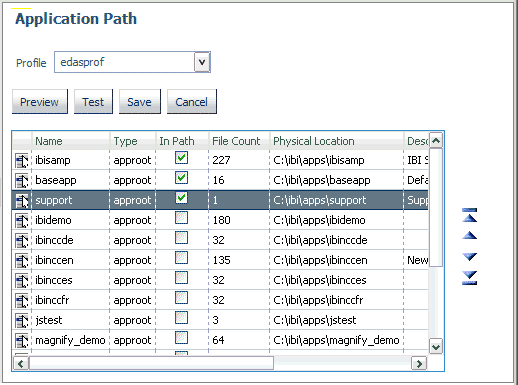This screenshot has width=518, height=385.
Task: Click the ibinccfr row application icon
Action: click(x=22, y=301)
